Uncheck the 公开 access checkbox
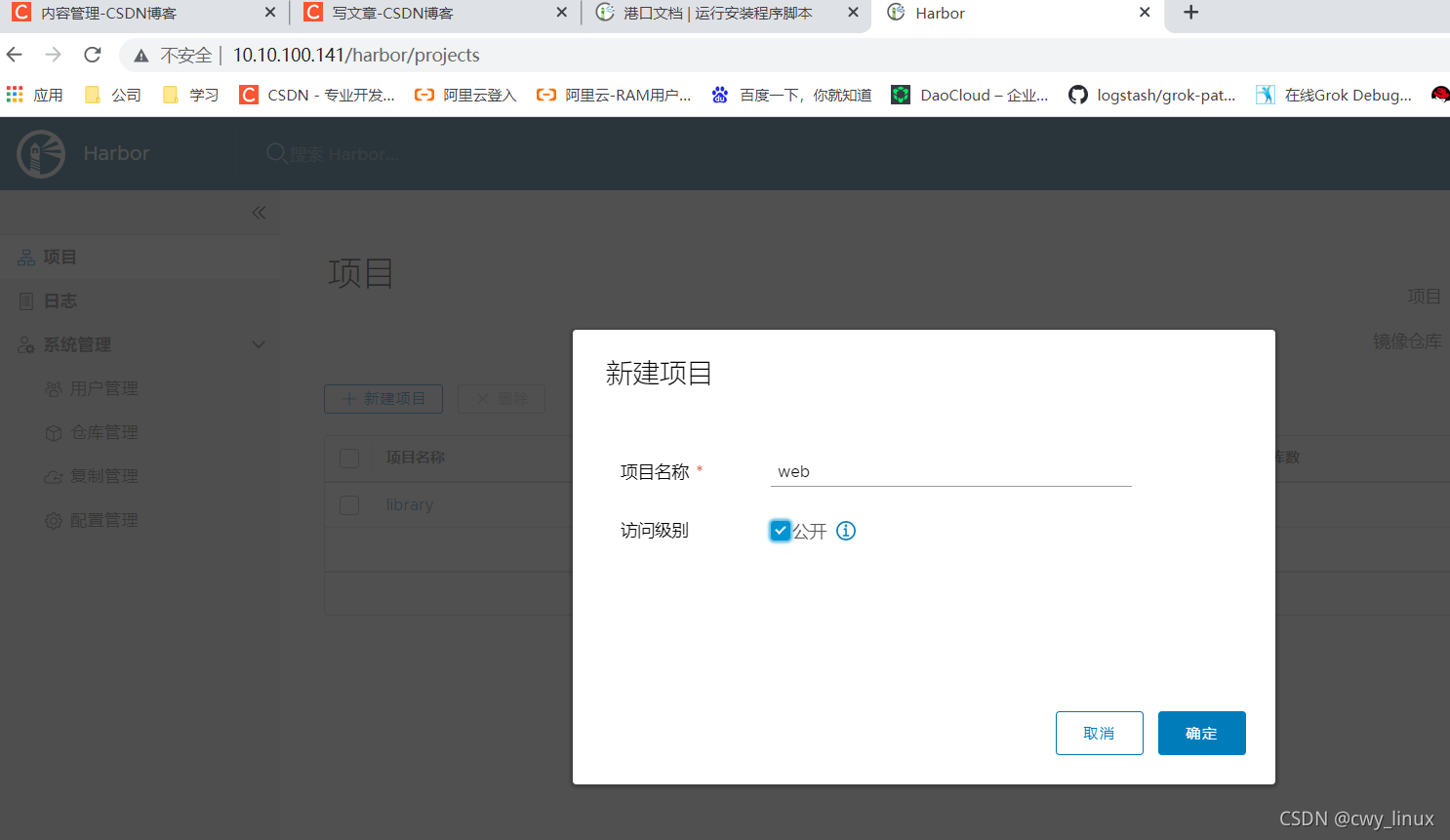Viewport: 1450px width, 840px height. pos(780,531)
